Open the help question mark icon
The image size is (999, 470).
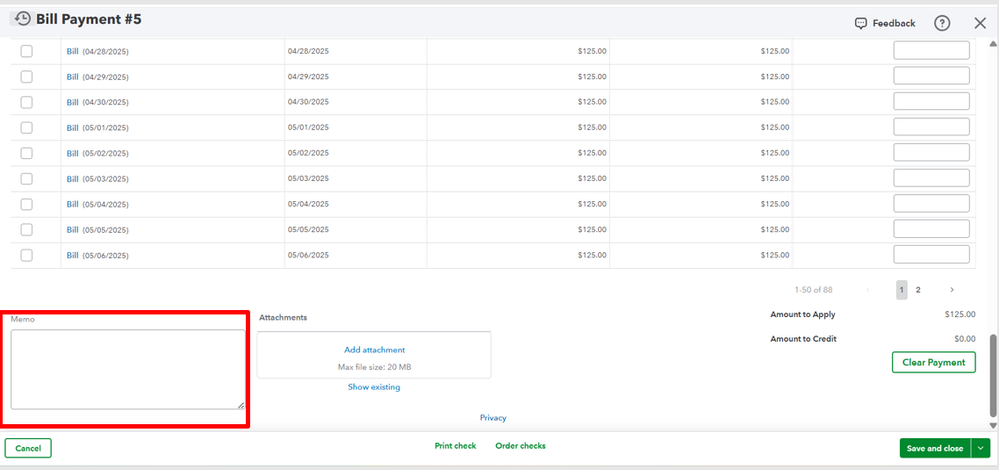click(942, 24)
